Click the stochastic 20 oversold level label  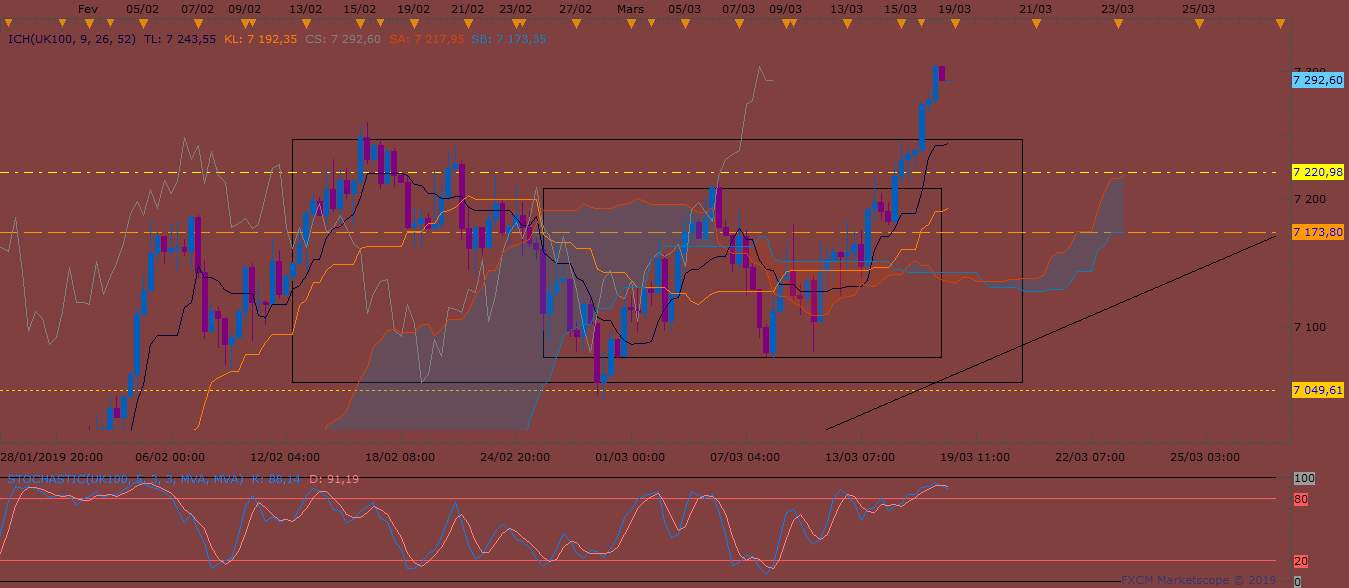pyautogui.click(x=1300, y=561)
